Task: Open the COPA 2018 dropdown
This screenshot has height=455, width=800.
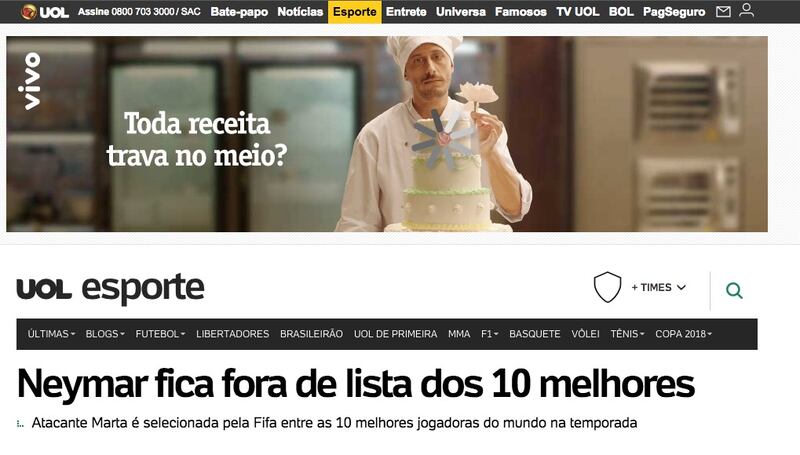Action: pos(683,334)
